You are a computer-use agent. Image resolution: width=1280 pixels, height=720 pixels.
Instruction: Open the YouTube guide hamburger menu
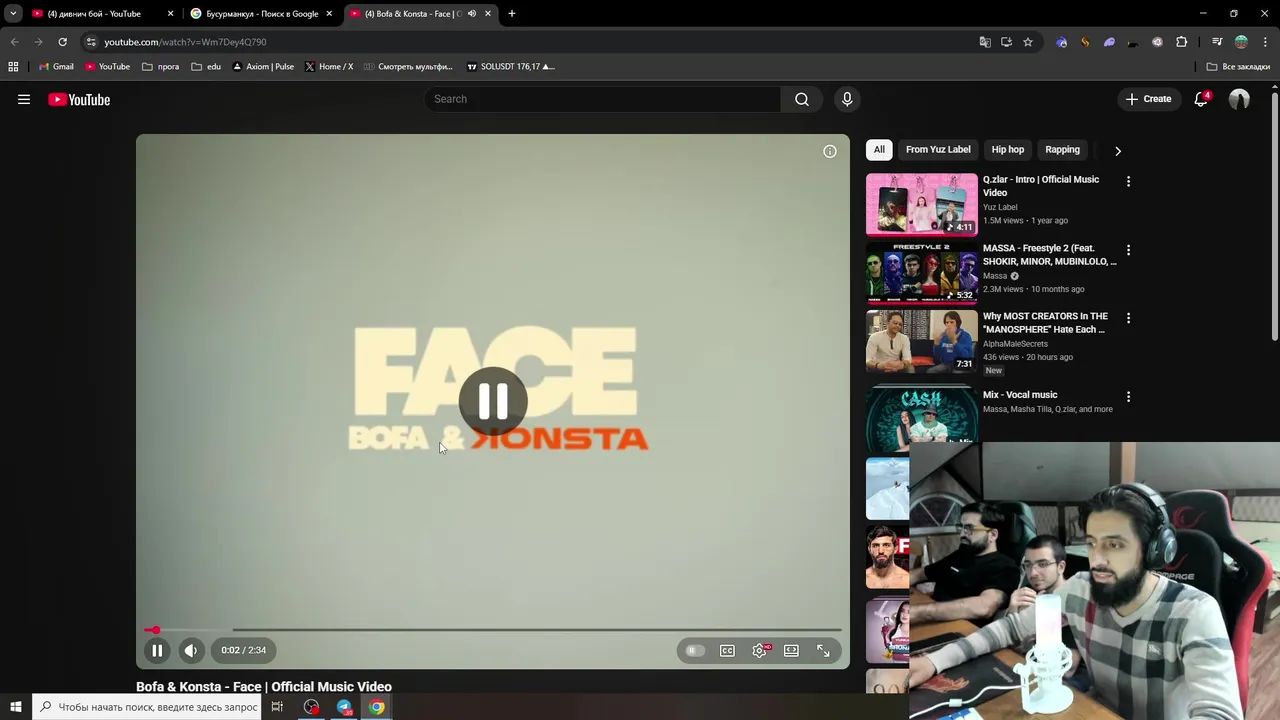24,99
